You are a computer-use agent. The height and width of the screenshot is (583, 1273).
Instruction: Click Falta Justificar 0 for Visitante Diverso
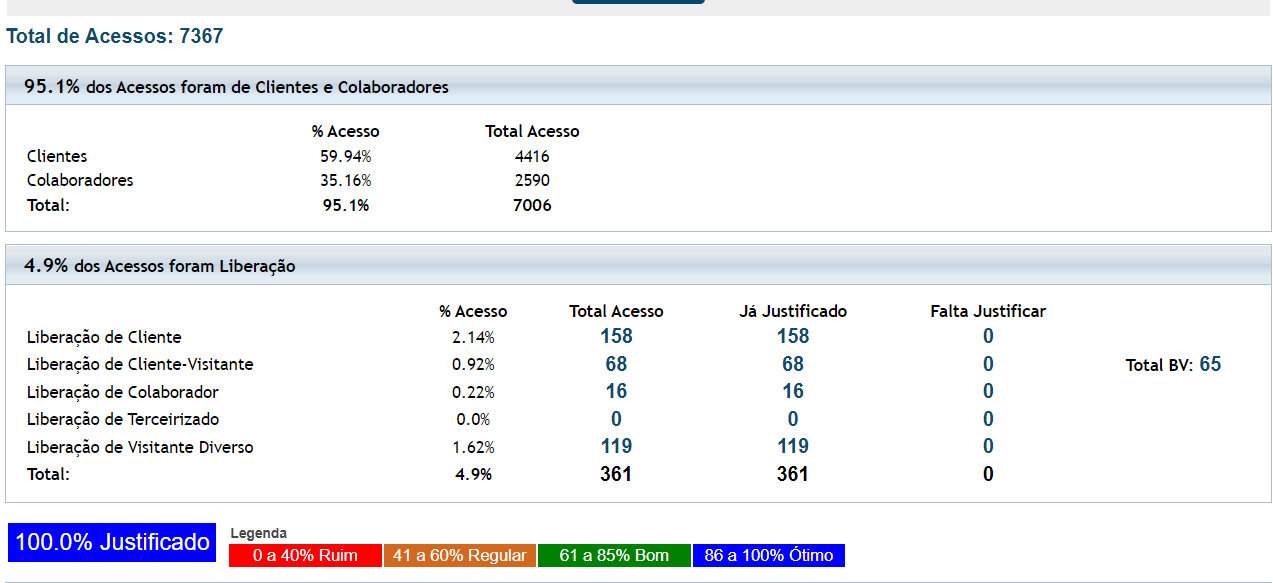click(x=988, y=447)
